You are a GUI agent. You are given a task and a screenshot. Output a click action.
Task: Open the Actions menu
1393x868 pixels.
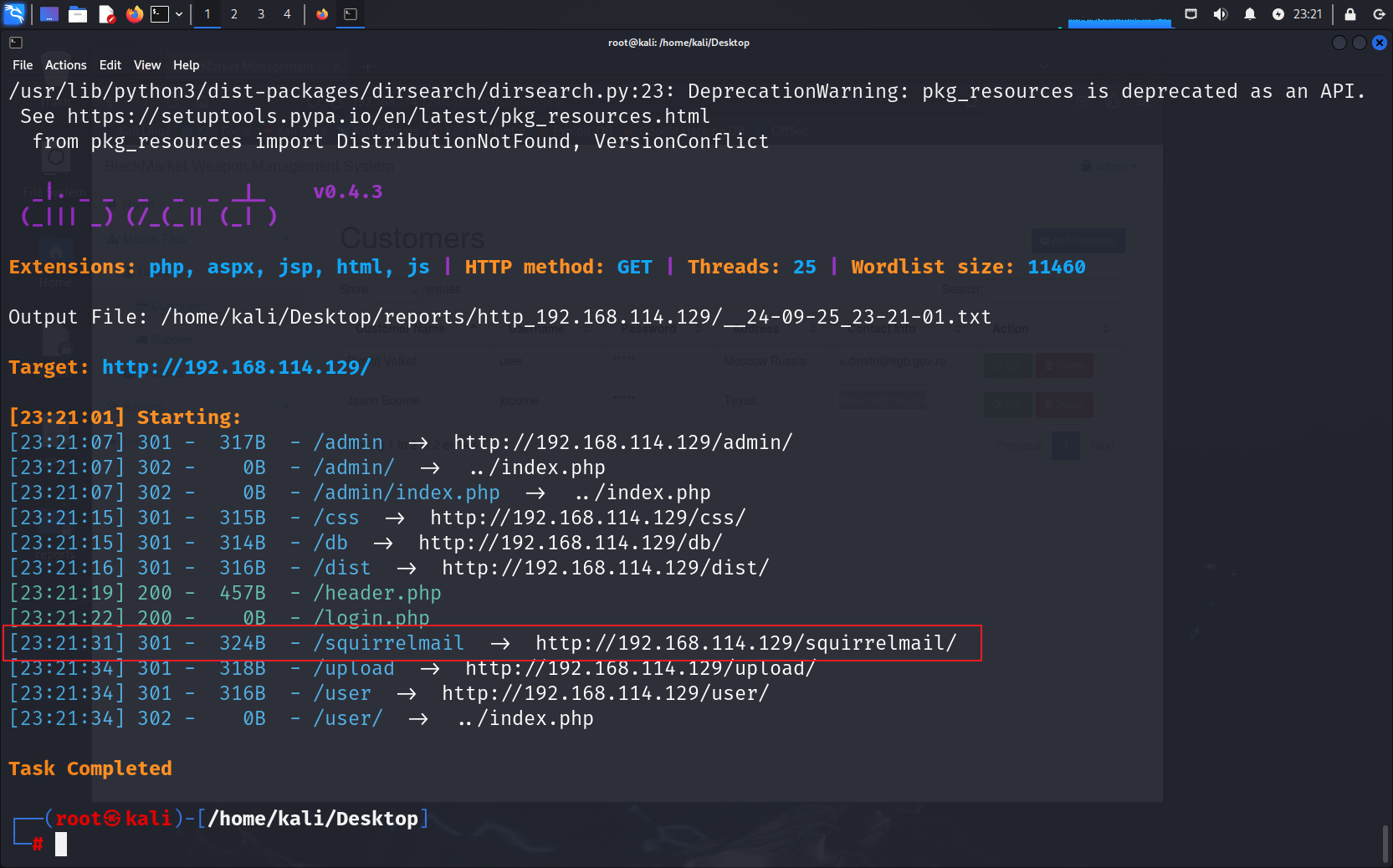66,65
